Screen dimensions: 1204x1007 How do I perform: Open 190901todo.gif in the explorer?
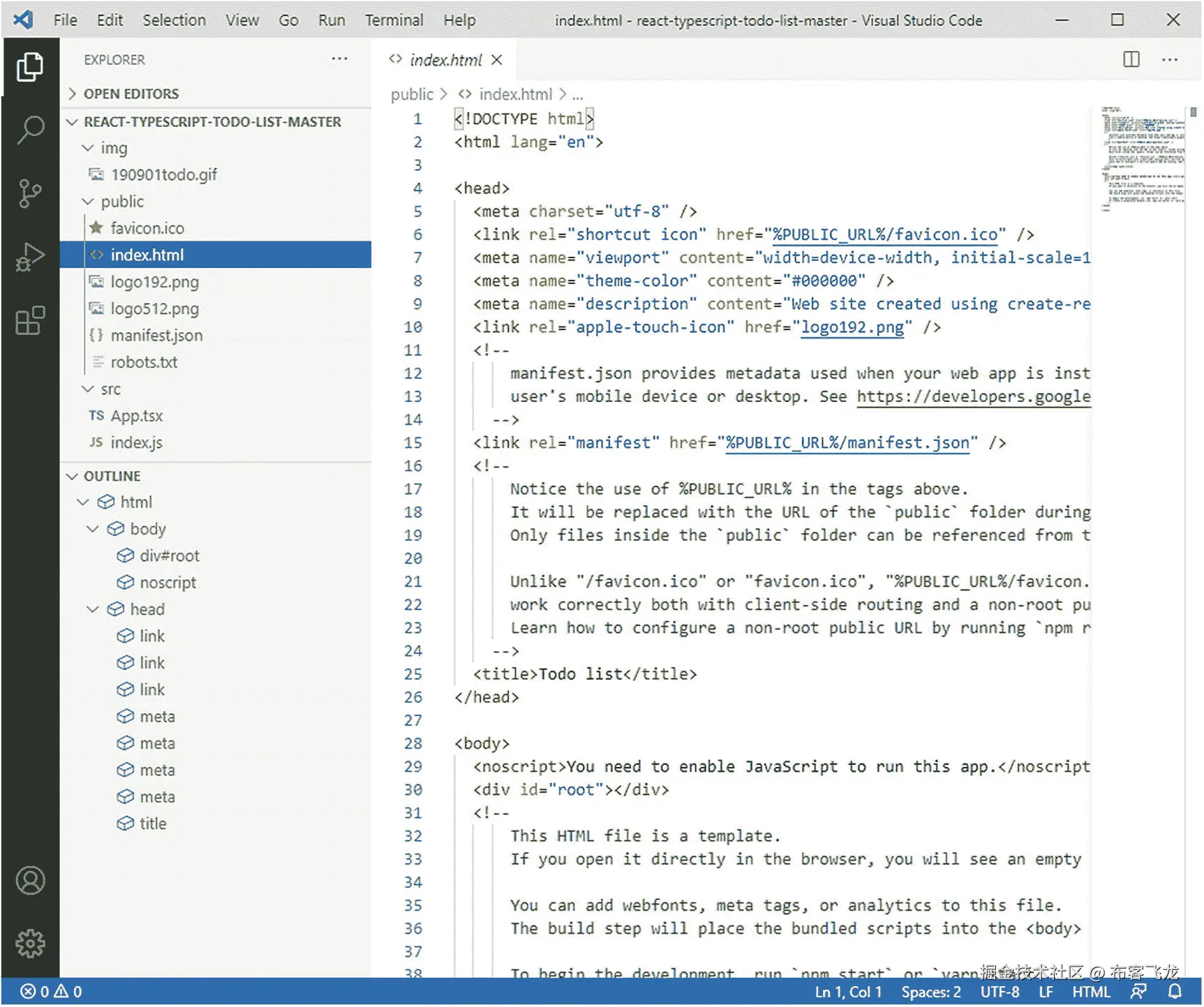(215, 174)
